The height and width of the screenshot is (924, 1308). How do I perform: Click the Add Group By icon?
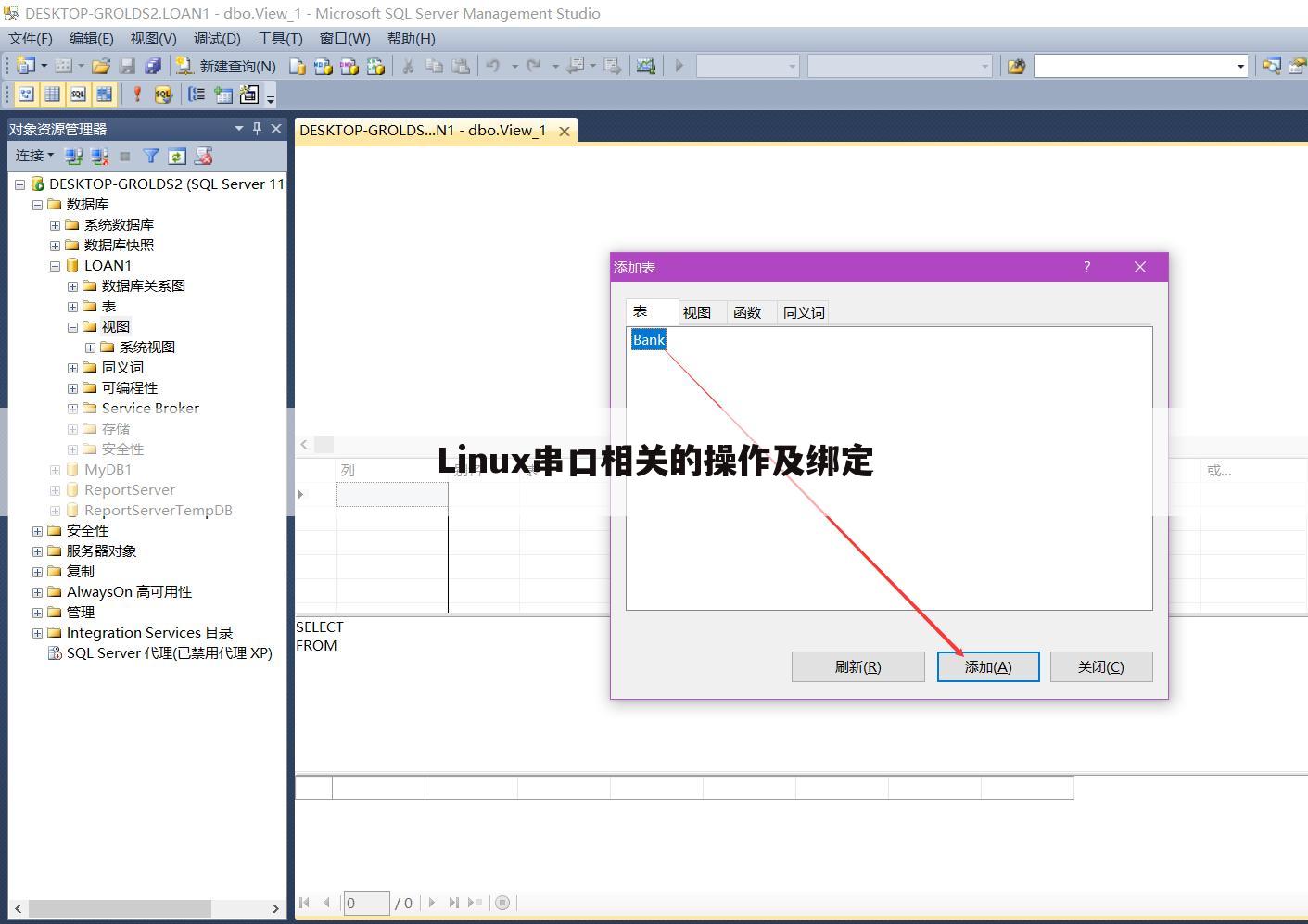197,94
